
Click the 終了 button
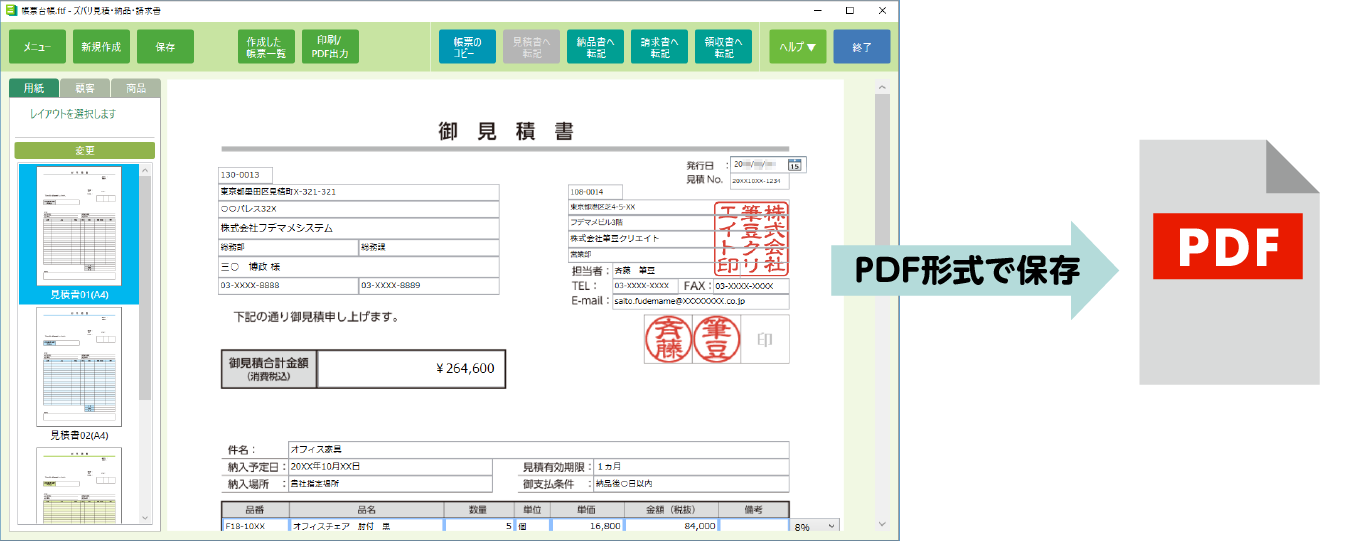[861, 47]
